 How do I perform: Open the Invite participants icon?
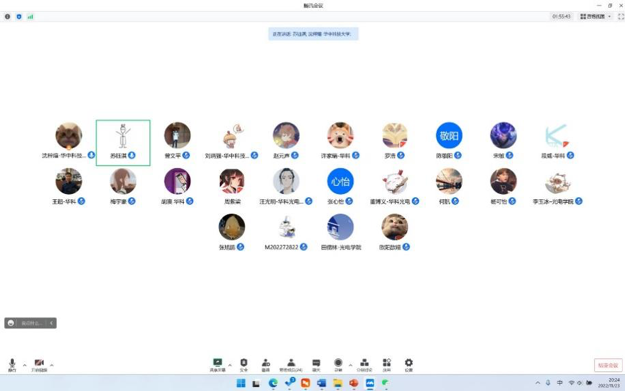pos(265,364)
